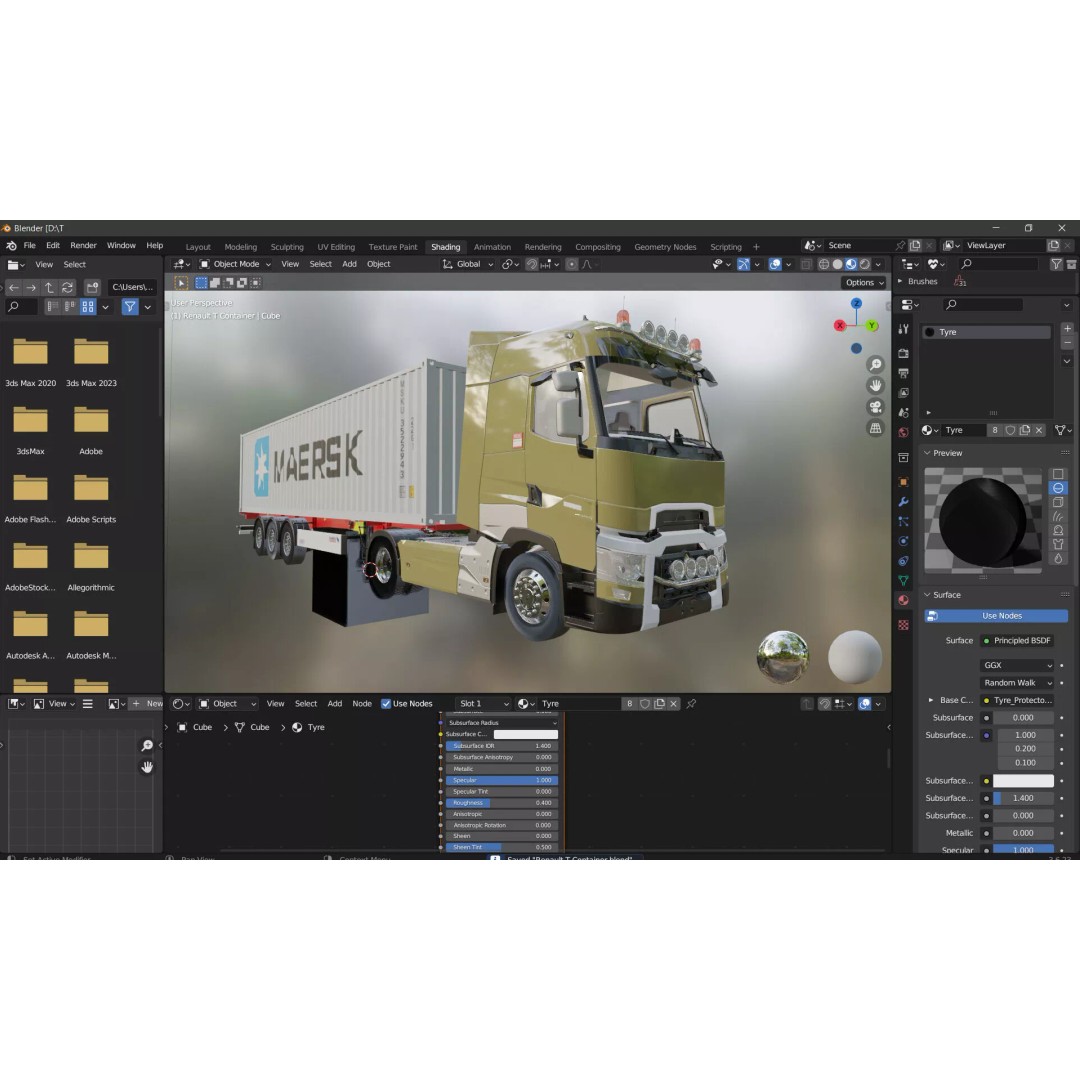
Task: Open Slot 1 material slot dropdown
Action: 484,704
